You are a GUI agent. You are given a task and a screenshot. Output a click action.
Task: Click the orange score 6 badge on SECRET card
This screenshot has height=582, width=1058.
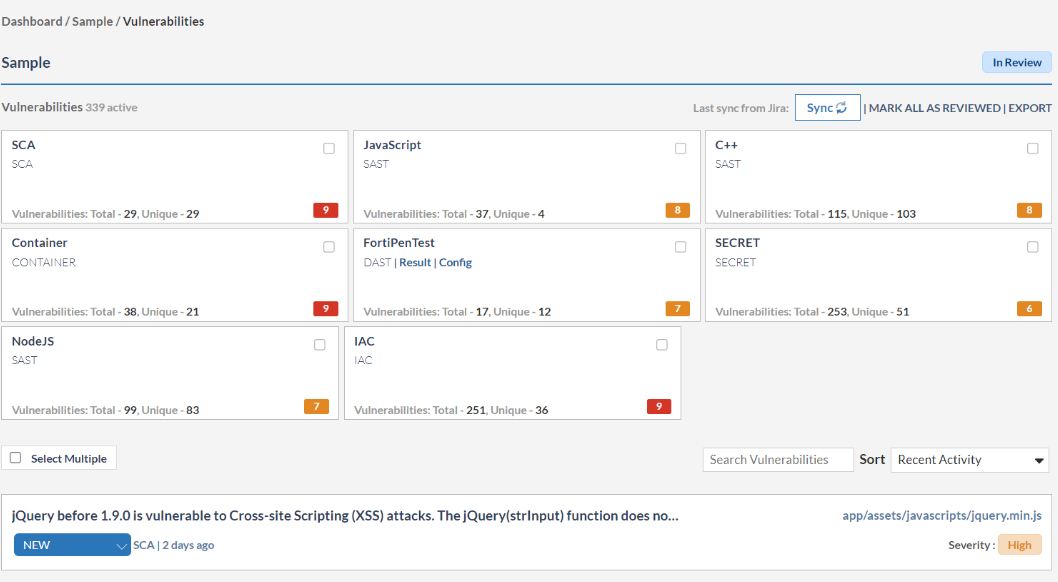click(1030, 309)
